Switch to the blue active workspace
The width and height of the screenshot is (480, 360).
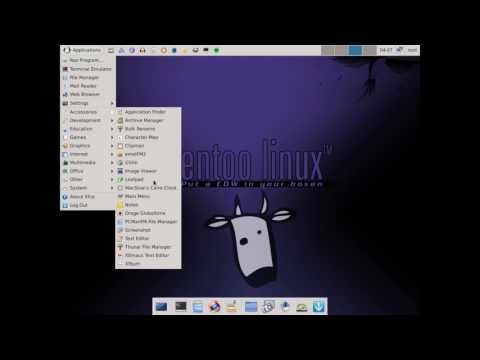[356, 50]
